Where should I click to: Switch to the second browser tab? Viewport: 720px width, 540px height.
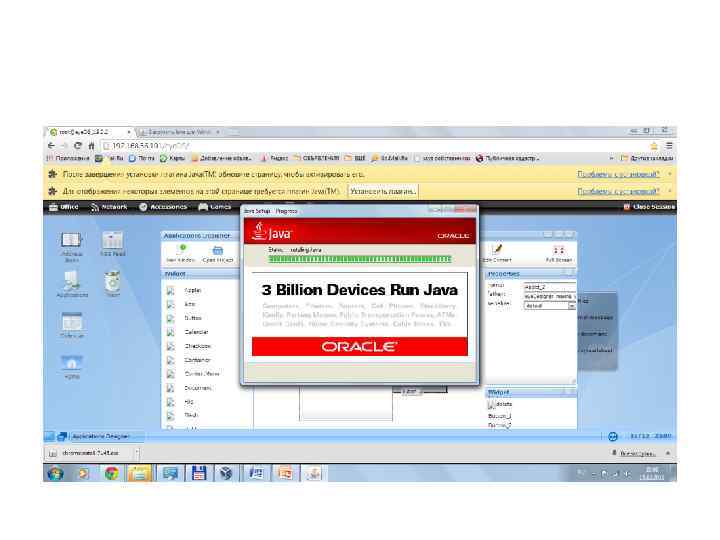point(180,132)
